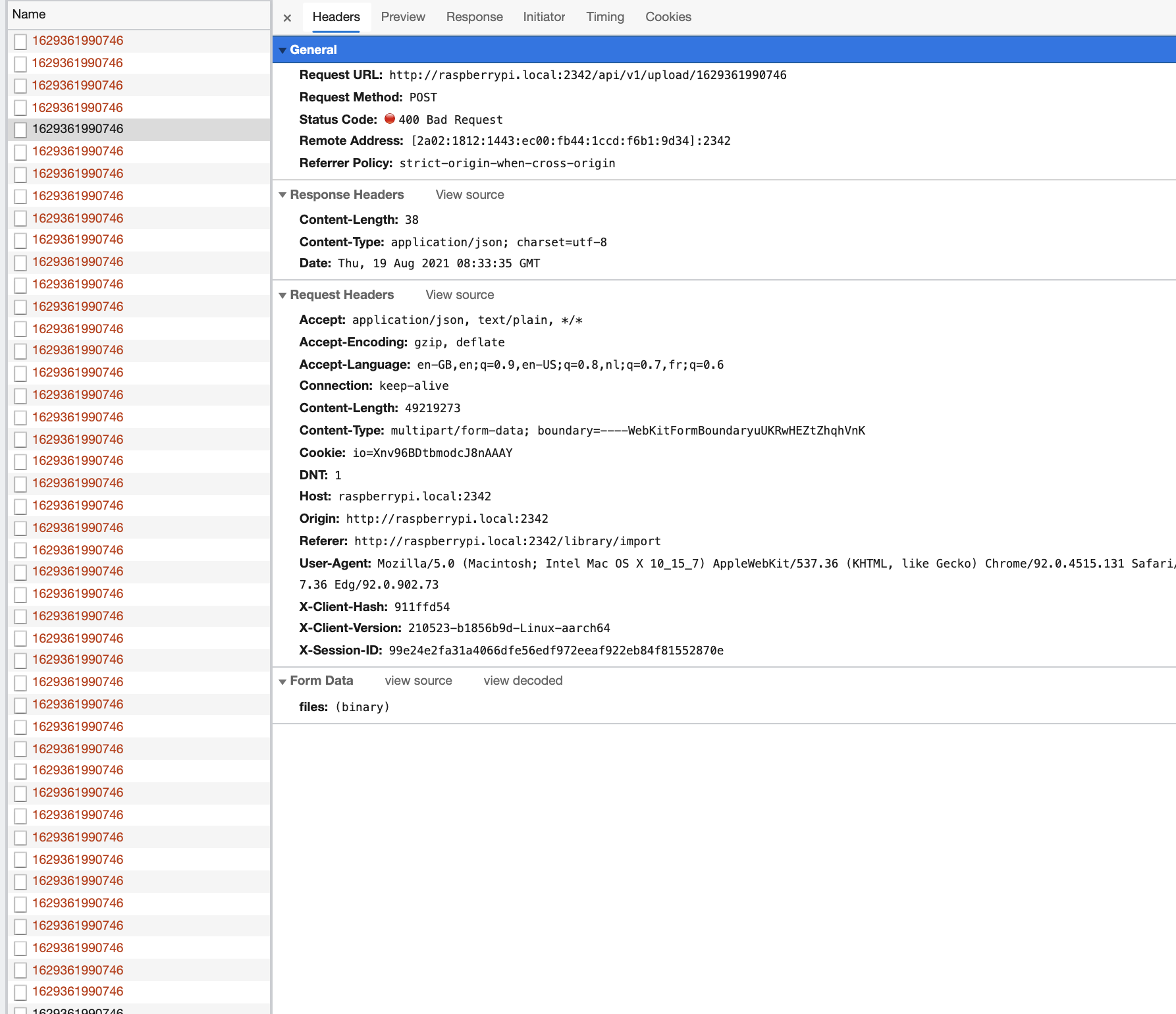Click view decoded in Form Data
Image resolution: width=1176 pixels, height=1014 pixels.
tap(523, 681)
